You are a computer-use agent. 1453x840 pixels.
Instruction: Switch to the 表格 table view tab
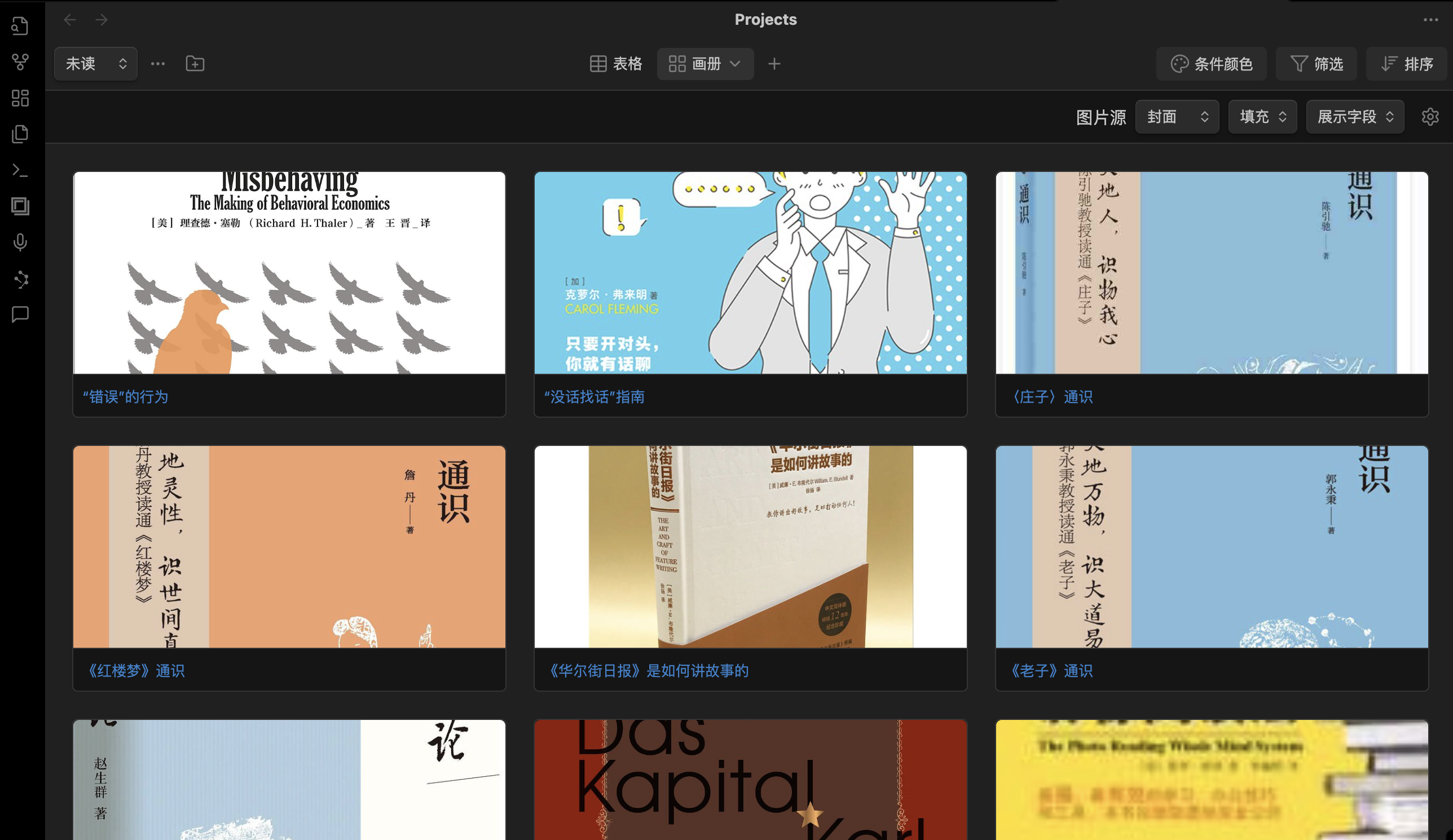(616, 64)
